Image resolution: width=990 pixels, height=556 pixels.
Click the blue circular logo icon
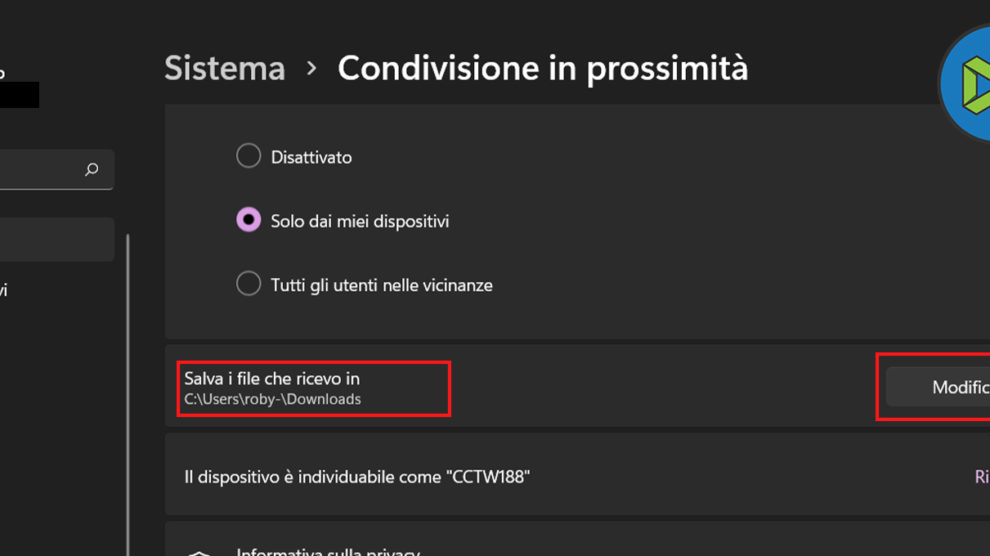click(967, 86)
